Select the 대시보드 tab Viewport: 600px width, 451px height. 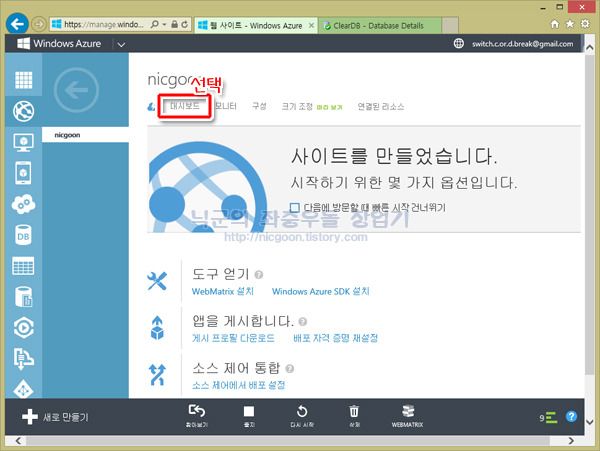click(185, 106)
